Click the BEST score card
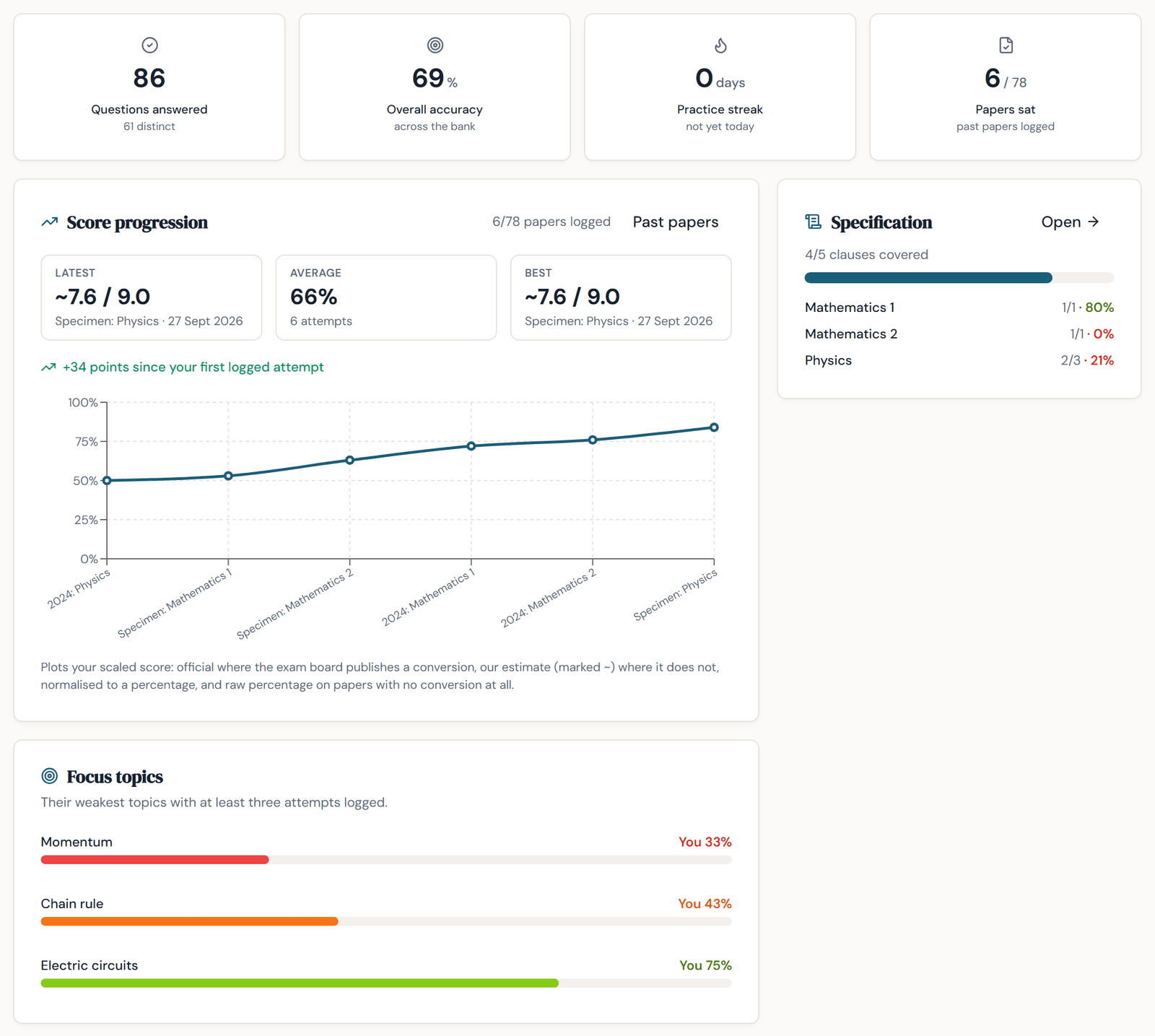This screenshot has height=1036, width=1155. click(621, 297)
